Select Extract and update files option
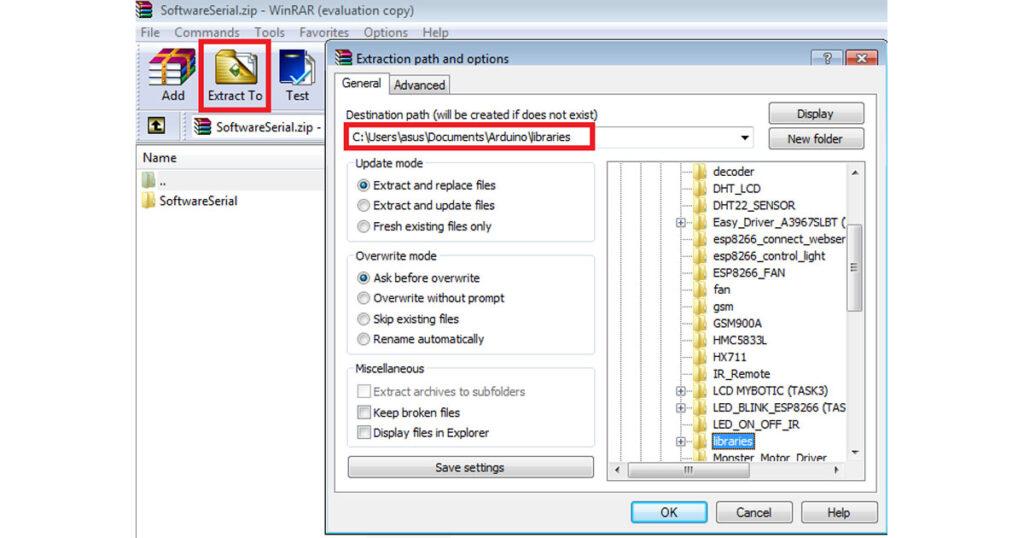Screen dimensions: 1024x538 tap(364, 206)
